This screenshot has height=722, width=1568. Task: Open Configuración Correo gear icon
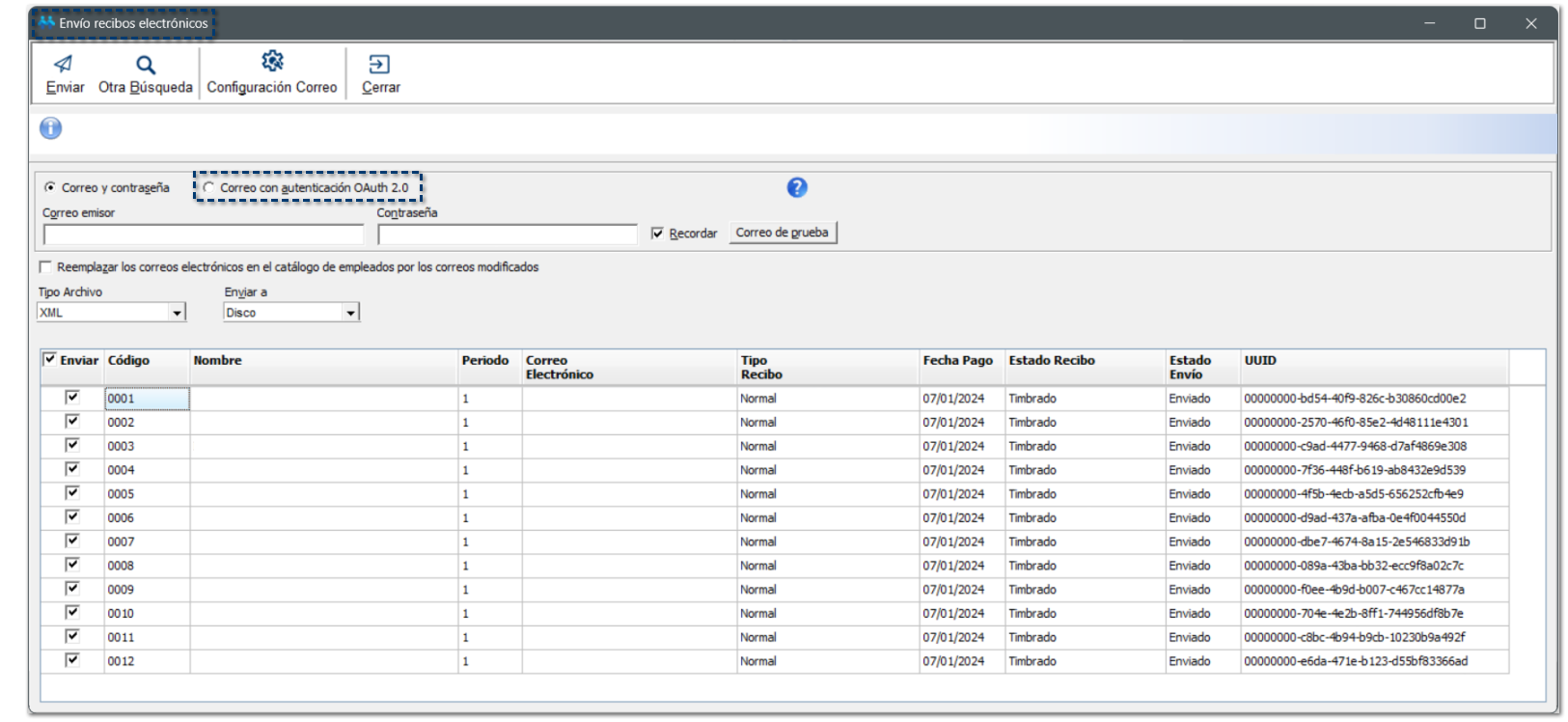click(272, 62)
